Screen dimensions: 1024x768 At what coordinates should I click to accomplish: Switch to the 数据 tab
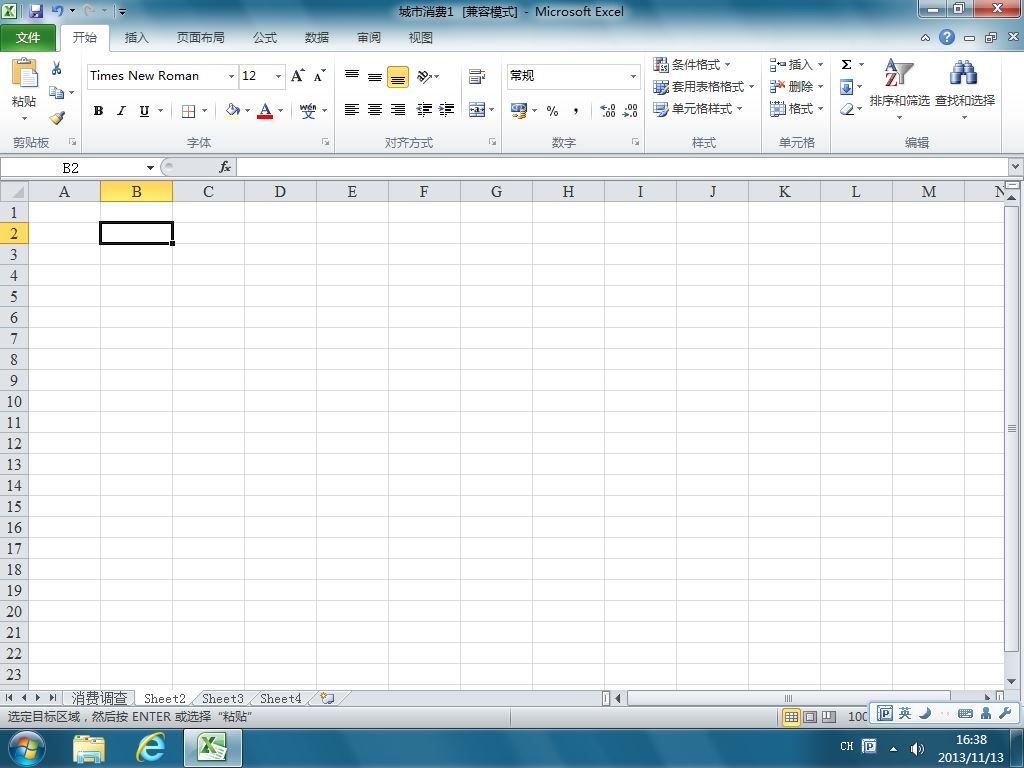coord(317,37)
